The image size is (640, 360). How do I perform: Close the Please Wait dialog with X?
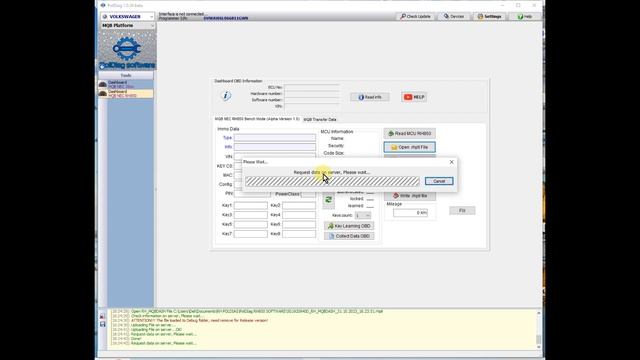451,162
